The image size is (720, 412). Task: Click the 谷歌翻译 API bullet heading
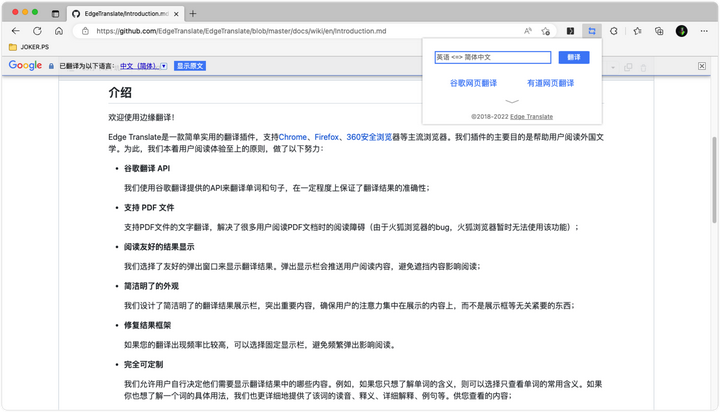click(x=147, y=169)
